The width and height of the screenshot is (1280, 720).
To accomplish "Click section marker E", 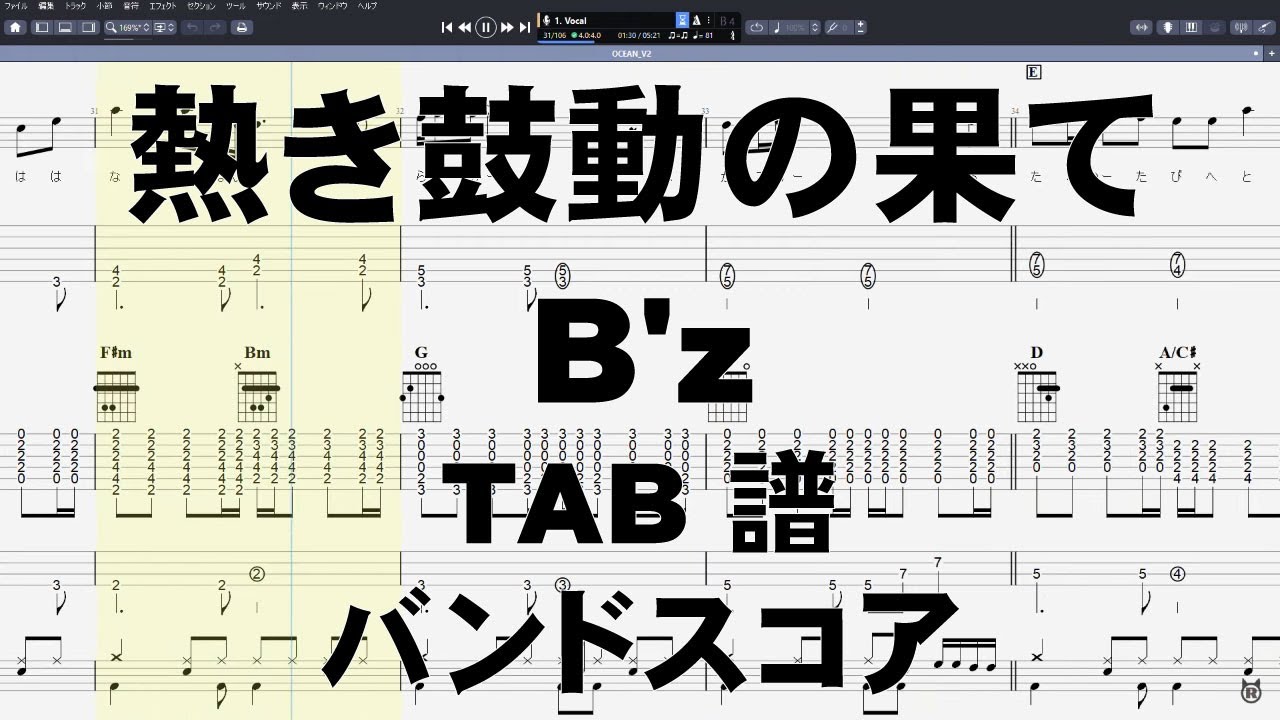I will point(1034,71).
